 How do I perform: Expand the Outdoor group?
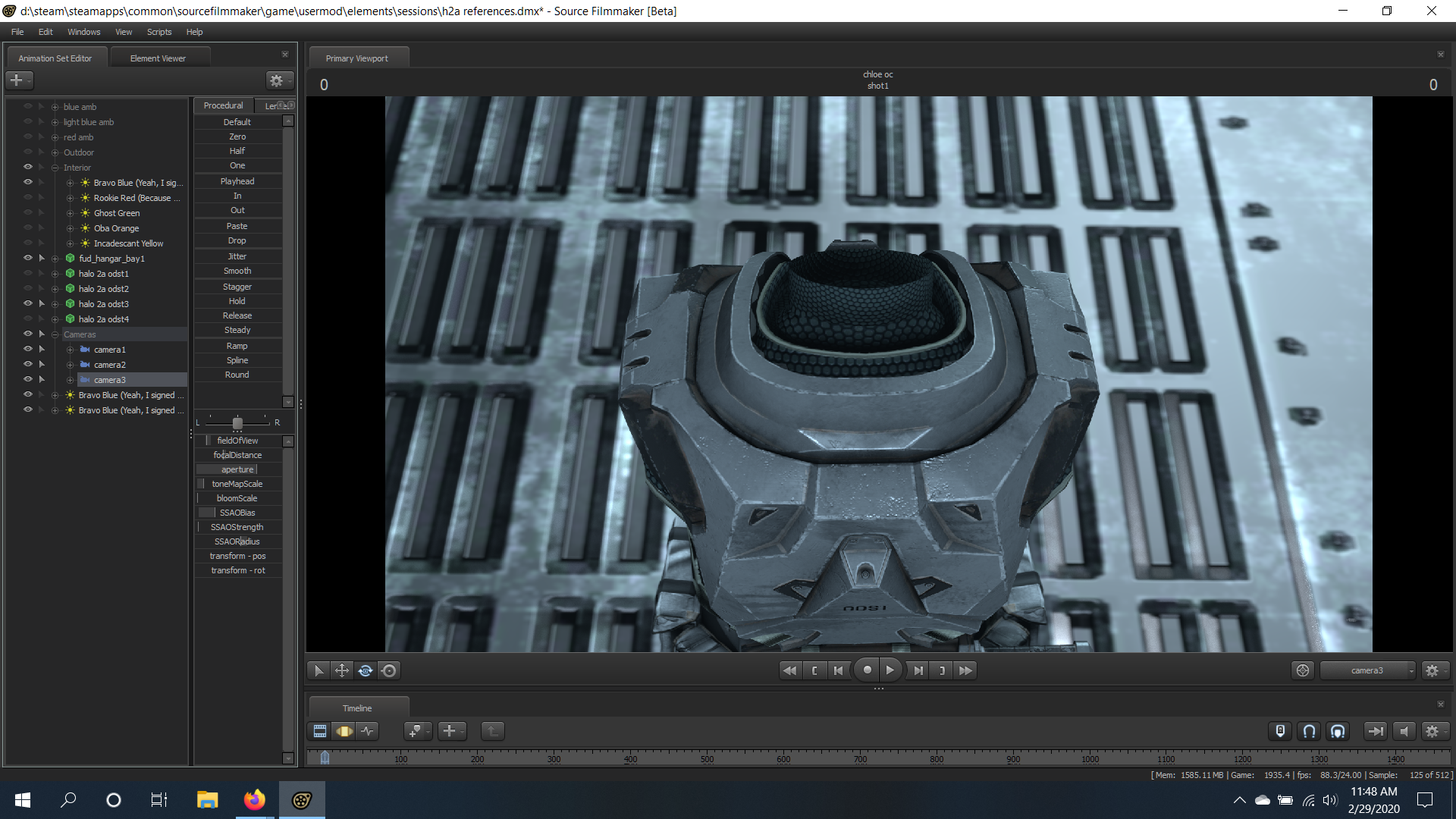tap(55, 152)
